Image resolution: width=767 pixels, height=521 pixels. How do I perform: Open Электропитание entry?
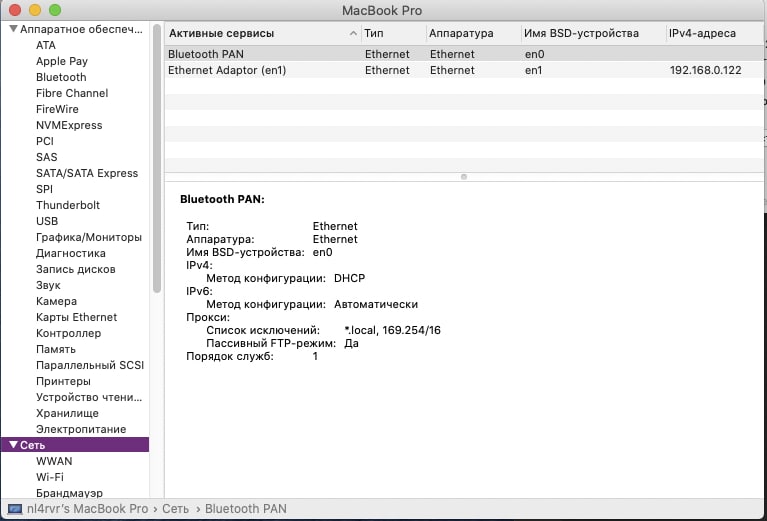[81, 429]
